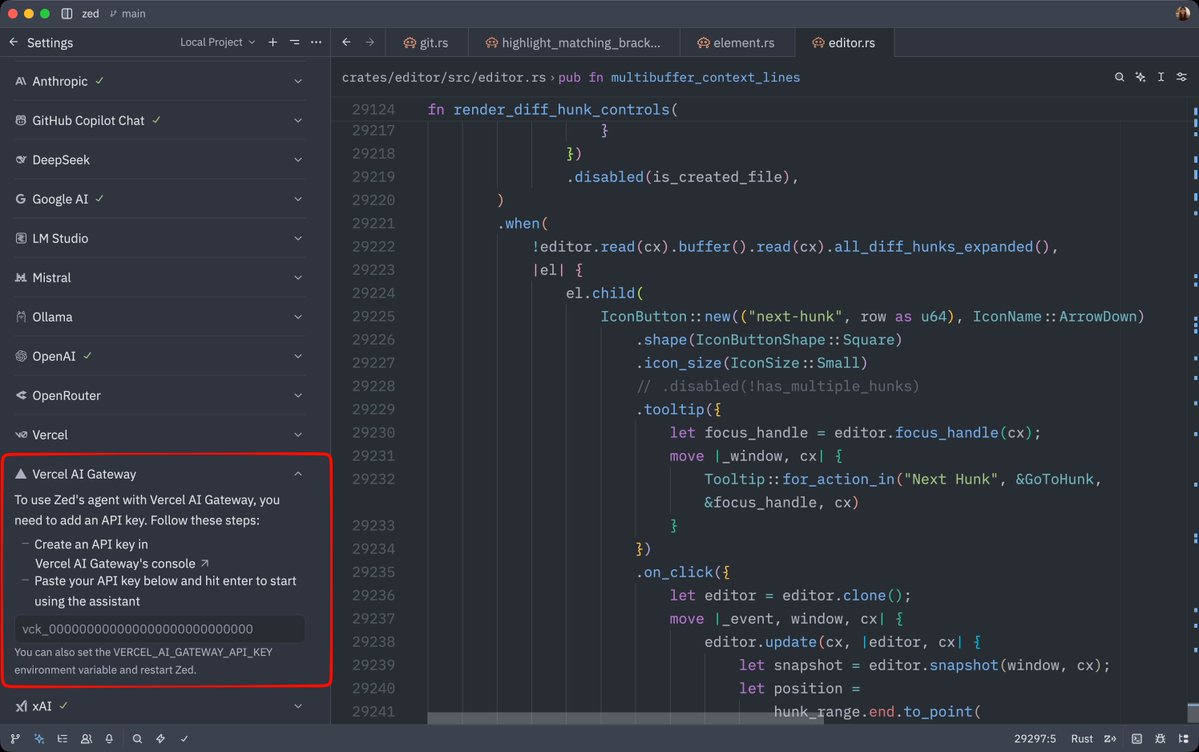Navigate backward with the editor back arrow
The height and width of the screenshot is (752, 1199).
pyautogui.click(x=346, y=42)
